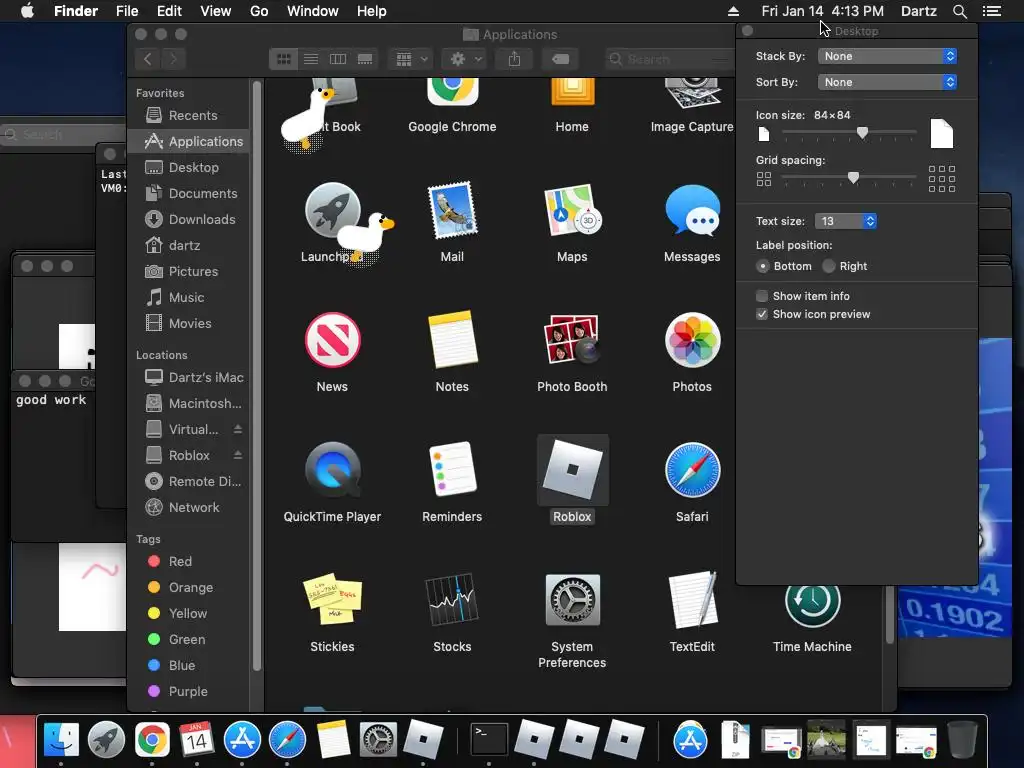Open the Home app icon

(572, 92)
